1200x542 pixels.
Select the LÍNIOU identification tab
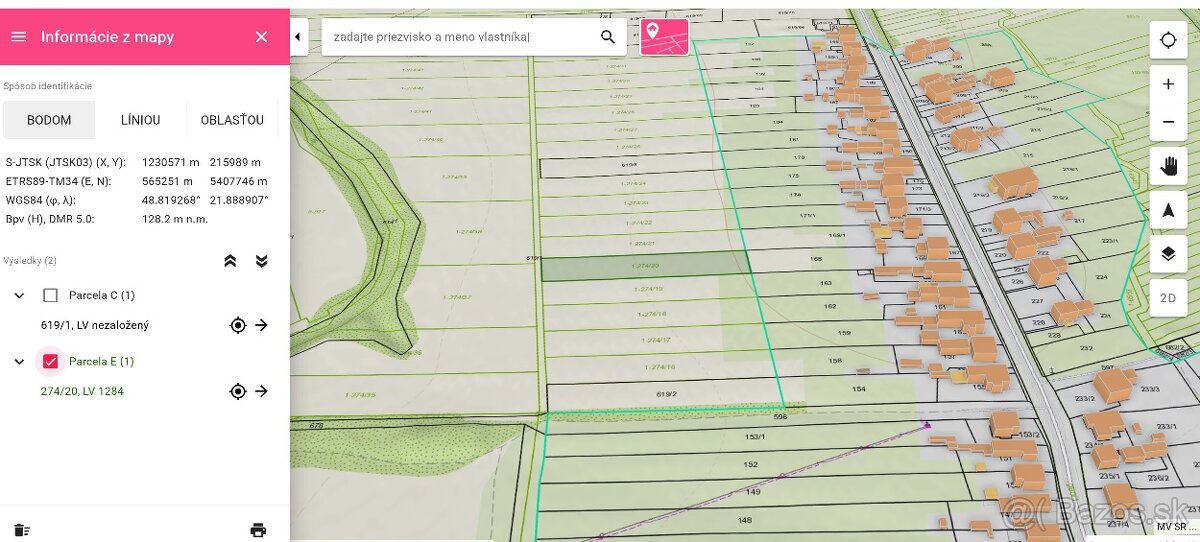140,120
